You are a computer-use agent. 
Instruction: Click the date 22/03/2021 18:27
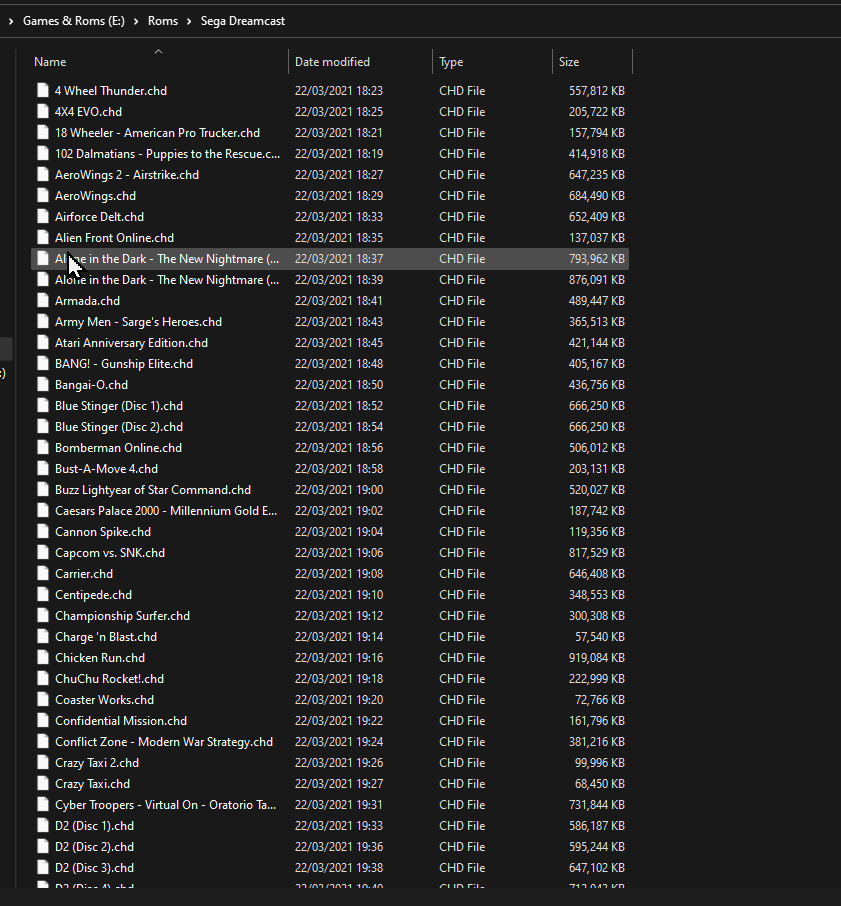(339, 174)
